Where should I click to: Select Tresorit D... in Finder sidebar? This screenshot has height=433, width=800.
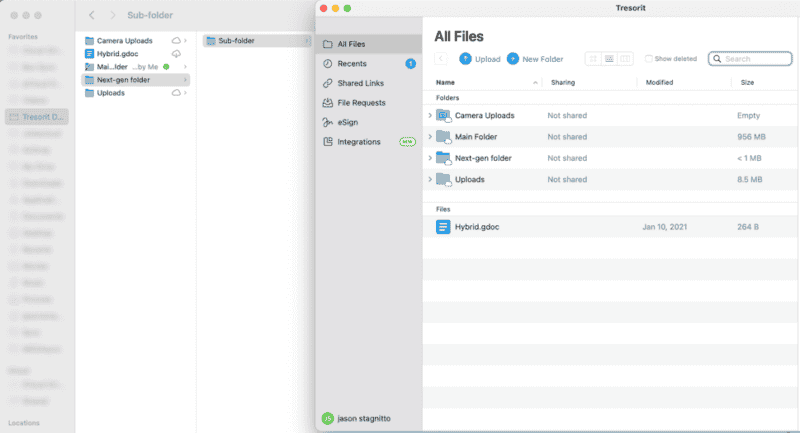point(37,117)
